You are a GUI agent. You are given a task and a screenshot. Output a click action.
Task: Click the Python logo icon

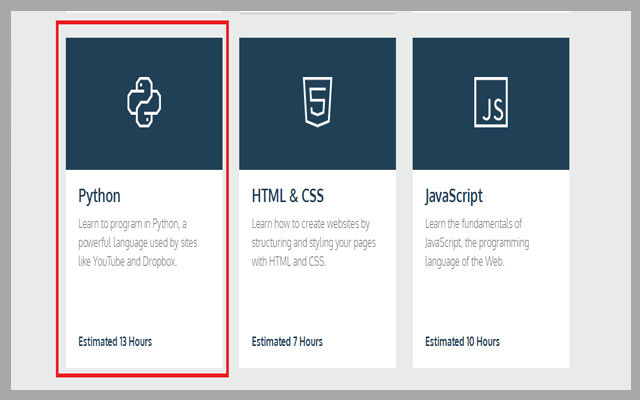(144, 102)
